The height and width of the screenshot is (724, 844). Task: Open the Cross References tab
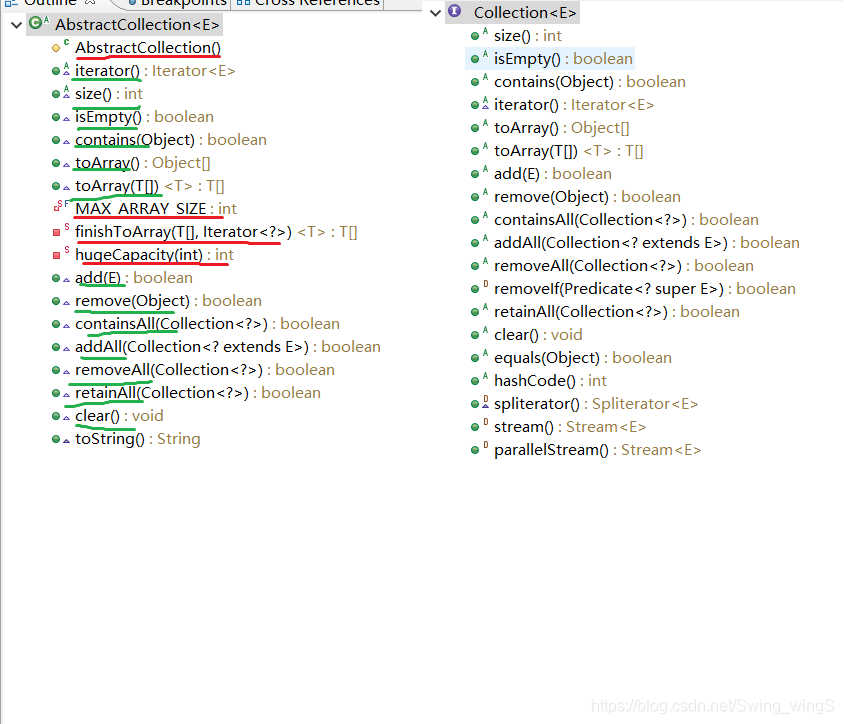[308, 3]
